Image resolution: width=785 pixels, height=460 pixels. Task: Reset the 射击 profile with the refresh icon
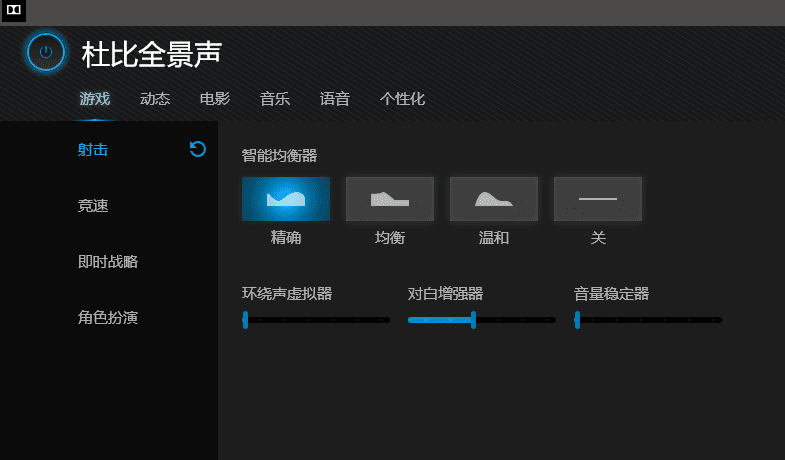tap(198, 149)
